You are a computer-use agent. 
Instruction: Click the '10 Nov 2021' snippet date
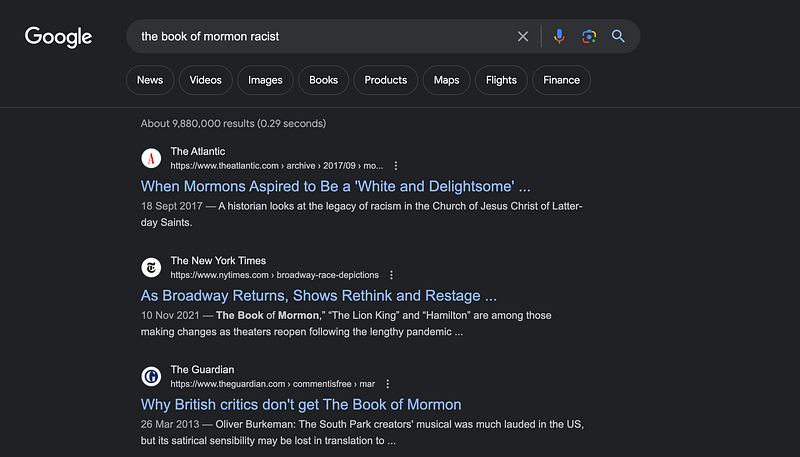[x=170, y=315]
